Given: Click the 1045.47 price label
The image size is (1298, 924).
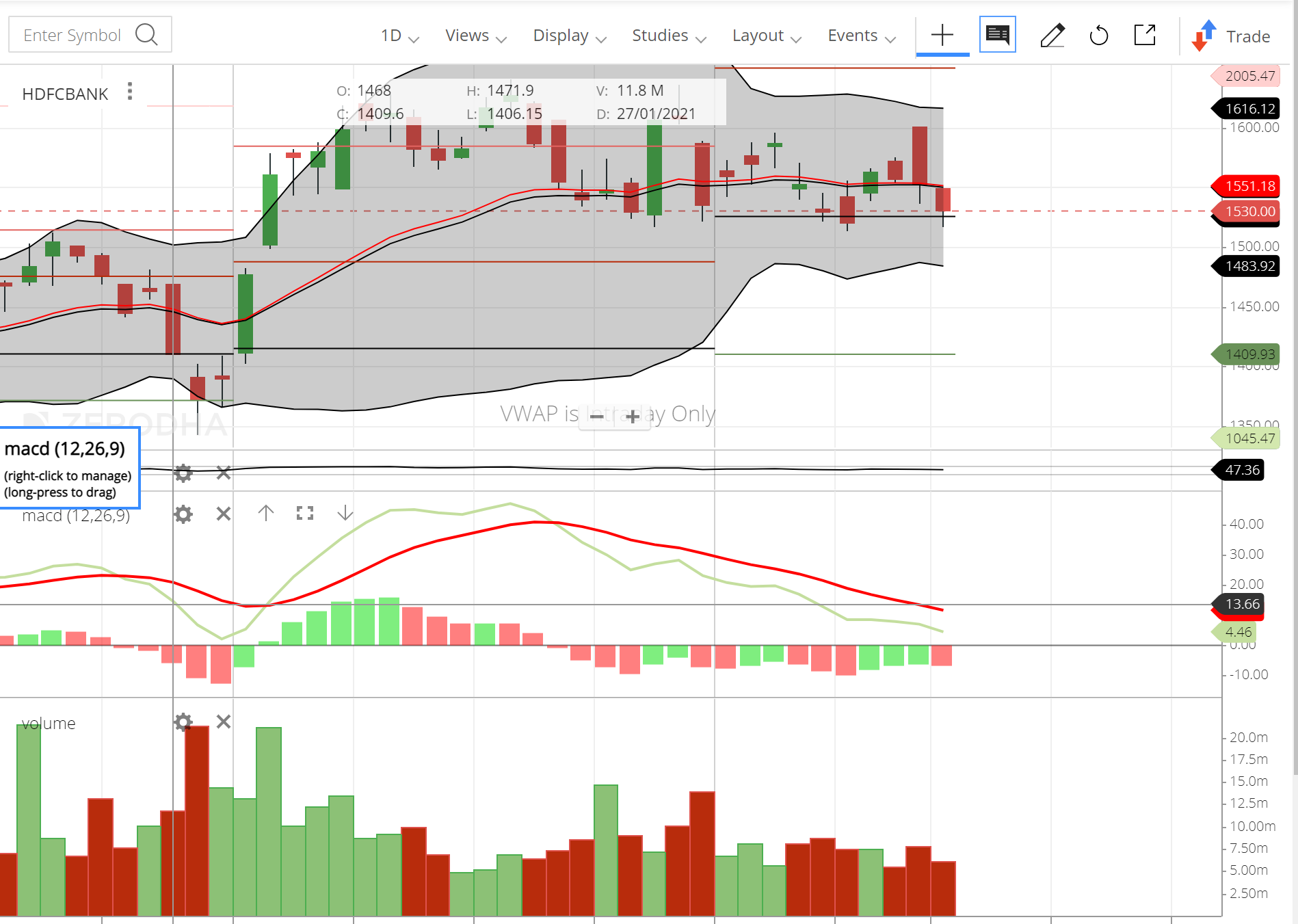Looking at the screenshot, I should (x=1246, y=438).
